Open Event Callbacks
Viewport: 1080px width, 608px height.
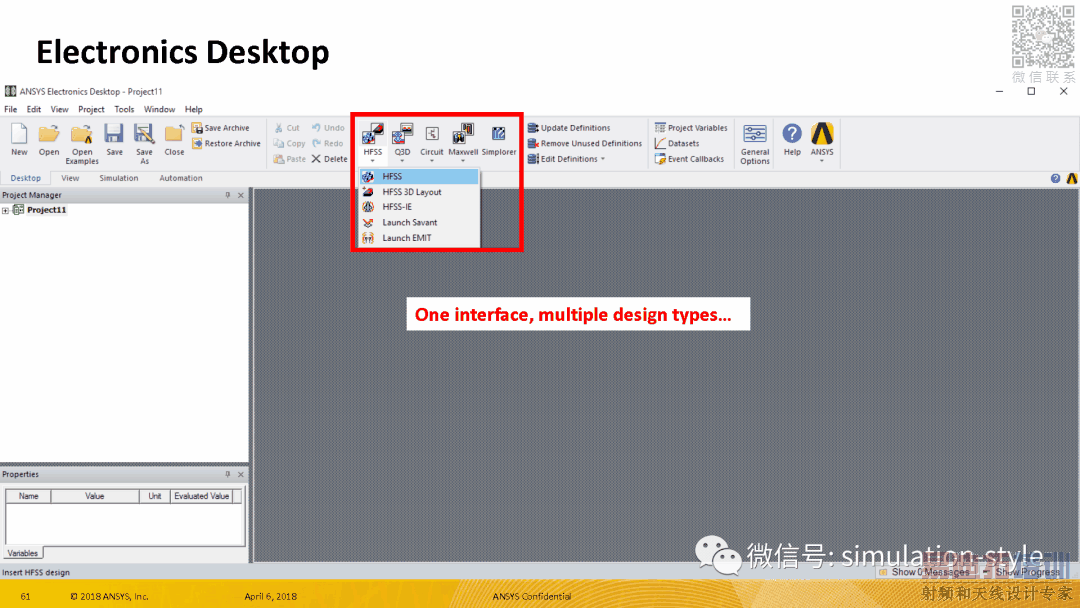(689, 159)
